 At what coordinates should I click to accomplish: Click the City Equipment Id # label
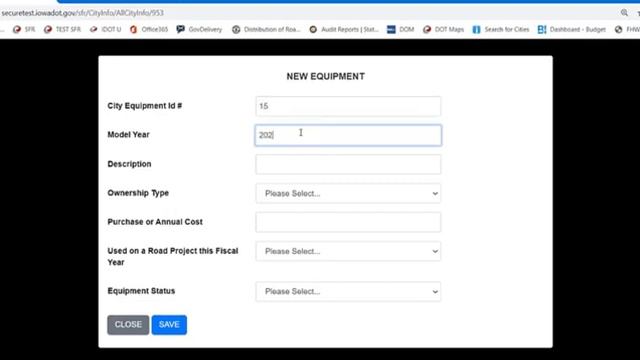144,106
